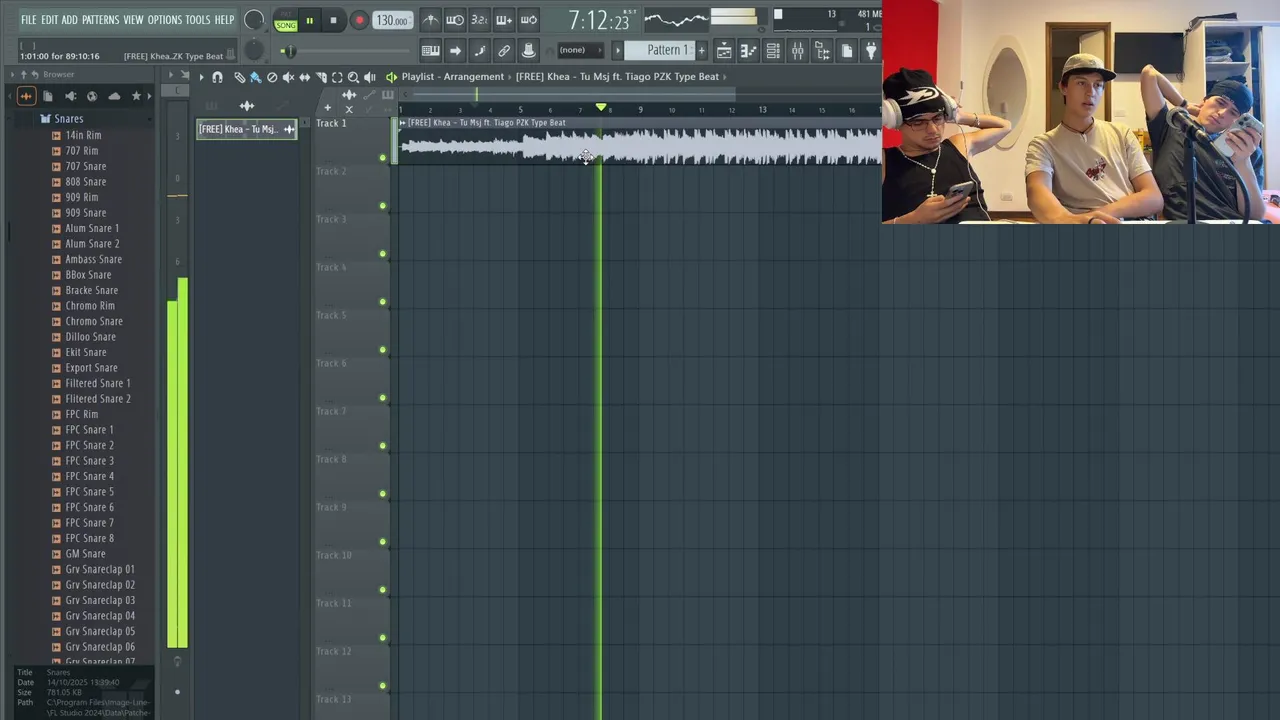Select the Grv Snareclap 03 sample
Image resolution: width=1280 pixels, height=720 pixels.
[x=100, y=600]
